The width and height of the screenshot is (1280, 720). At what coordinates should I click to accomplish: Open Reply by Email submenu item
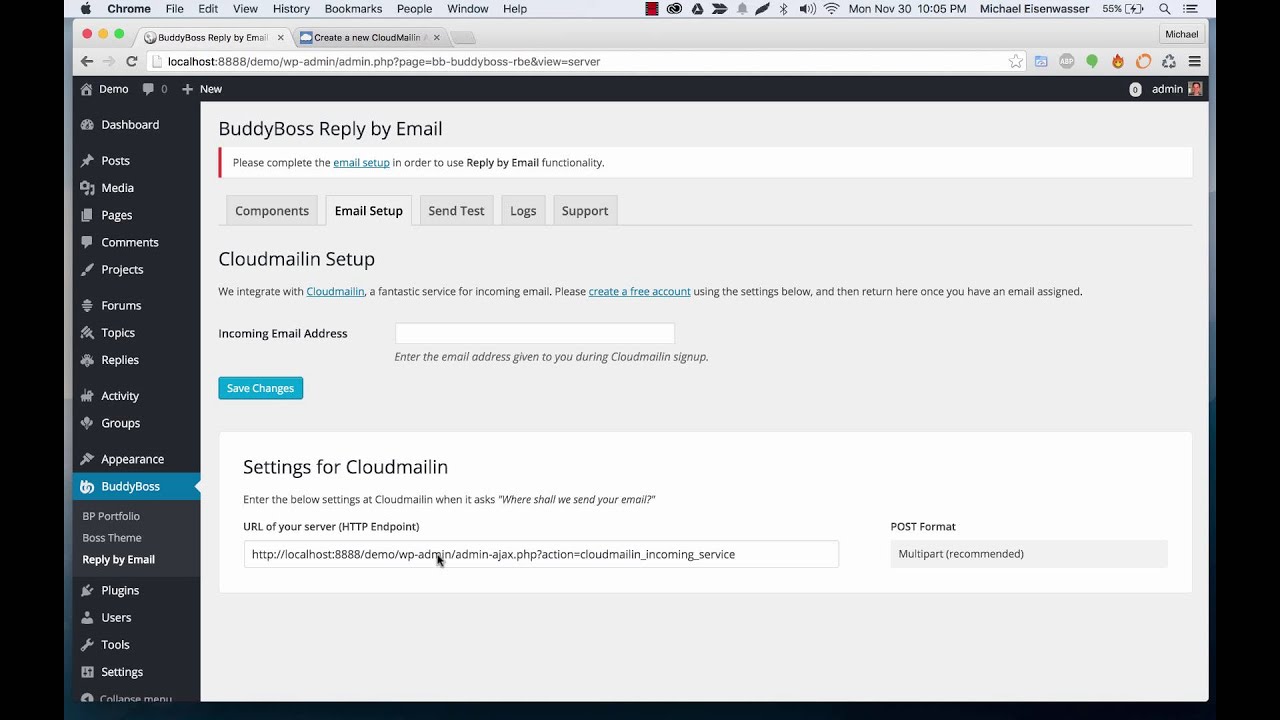119,560
